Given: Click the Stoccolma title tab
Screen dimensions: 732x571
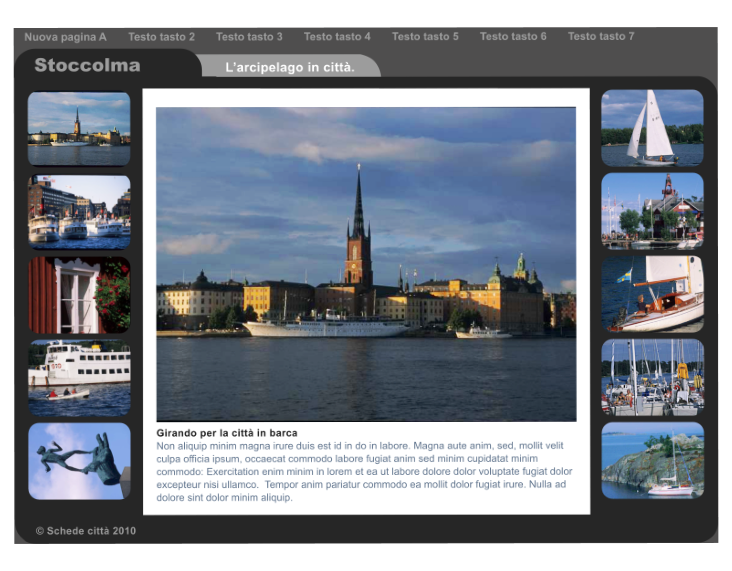Looking at the screenshot, I should click(88, 66).
